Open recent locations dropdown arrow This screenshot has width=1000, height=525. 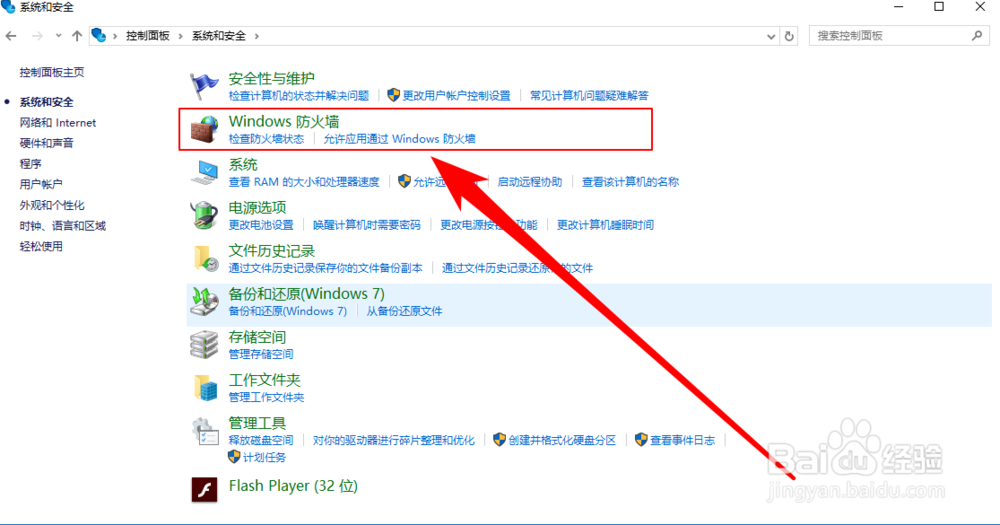(58, 36)
